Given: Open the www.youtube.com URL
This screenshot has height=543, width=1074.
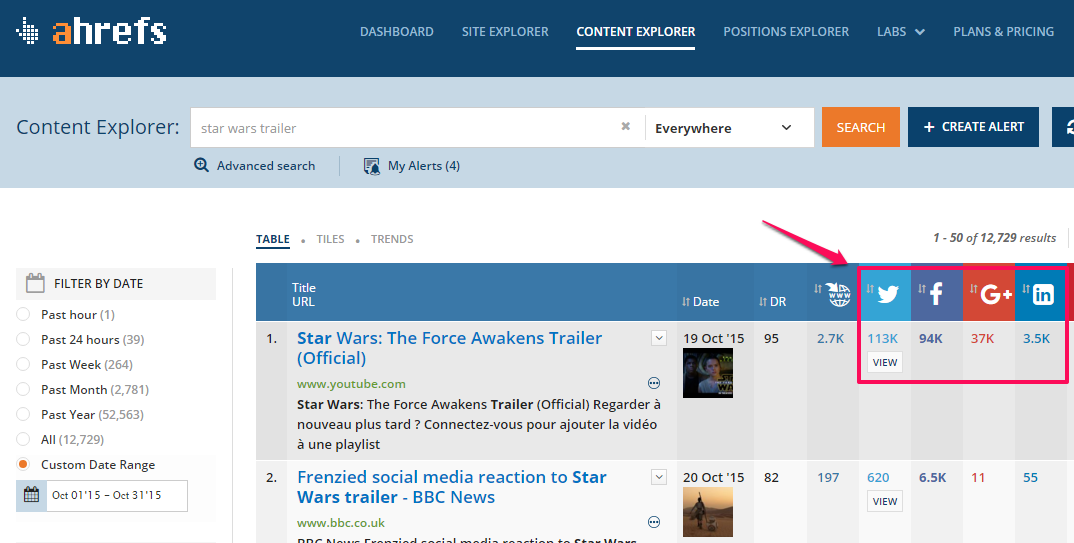Looking at the screenshot, I should click(351, 384).
